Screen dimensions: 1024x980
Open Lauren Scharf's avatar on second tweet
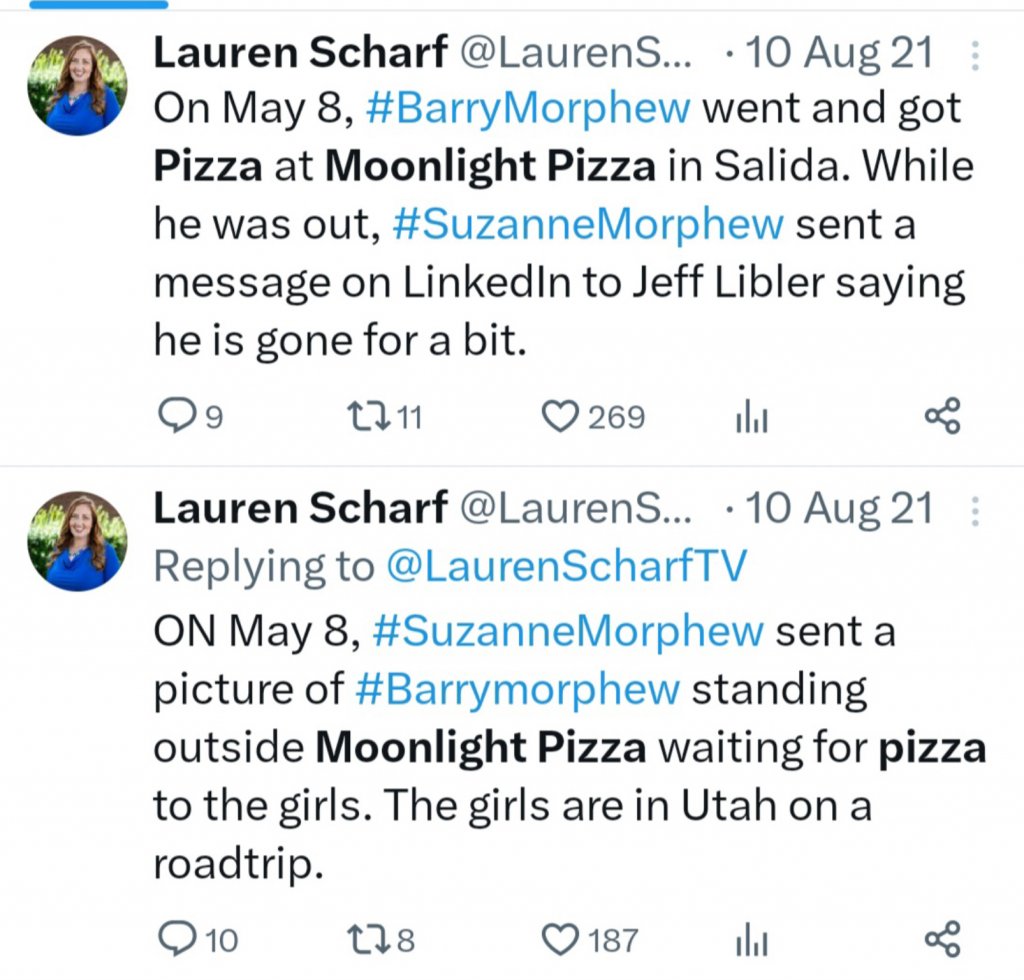point(77,540)
